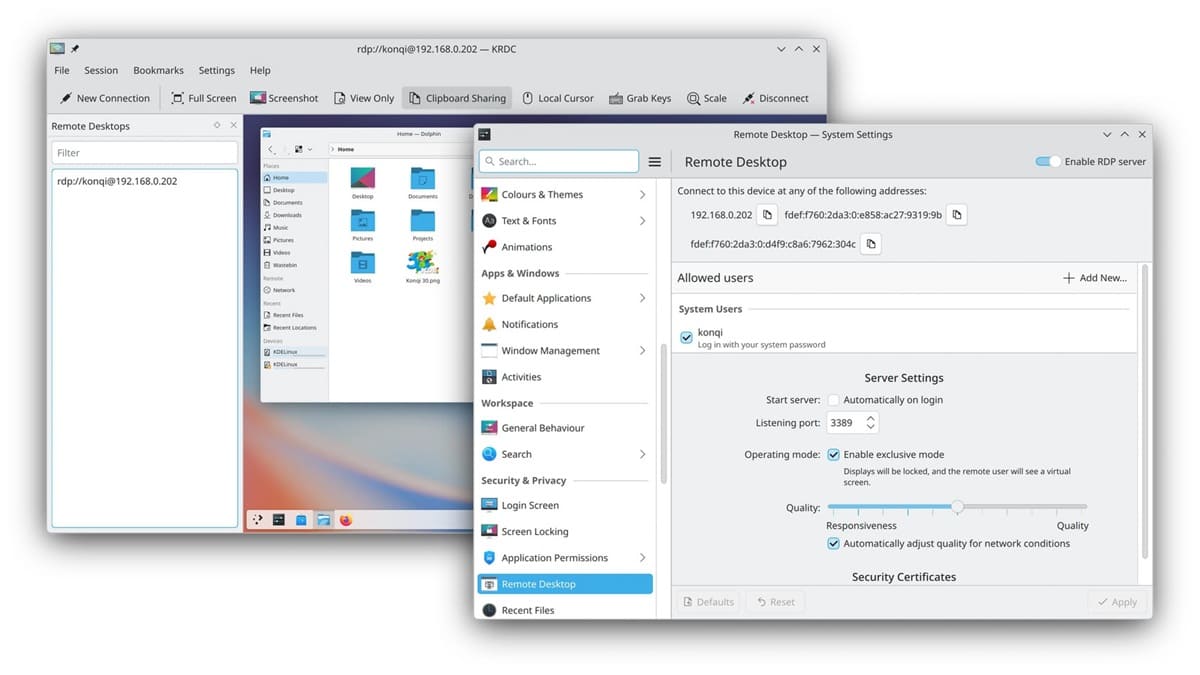Open the hamburger menu in System Settings
1200x675 pixels.
pos(655,161)
